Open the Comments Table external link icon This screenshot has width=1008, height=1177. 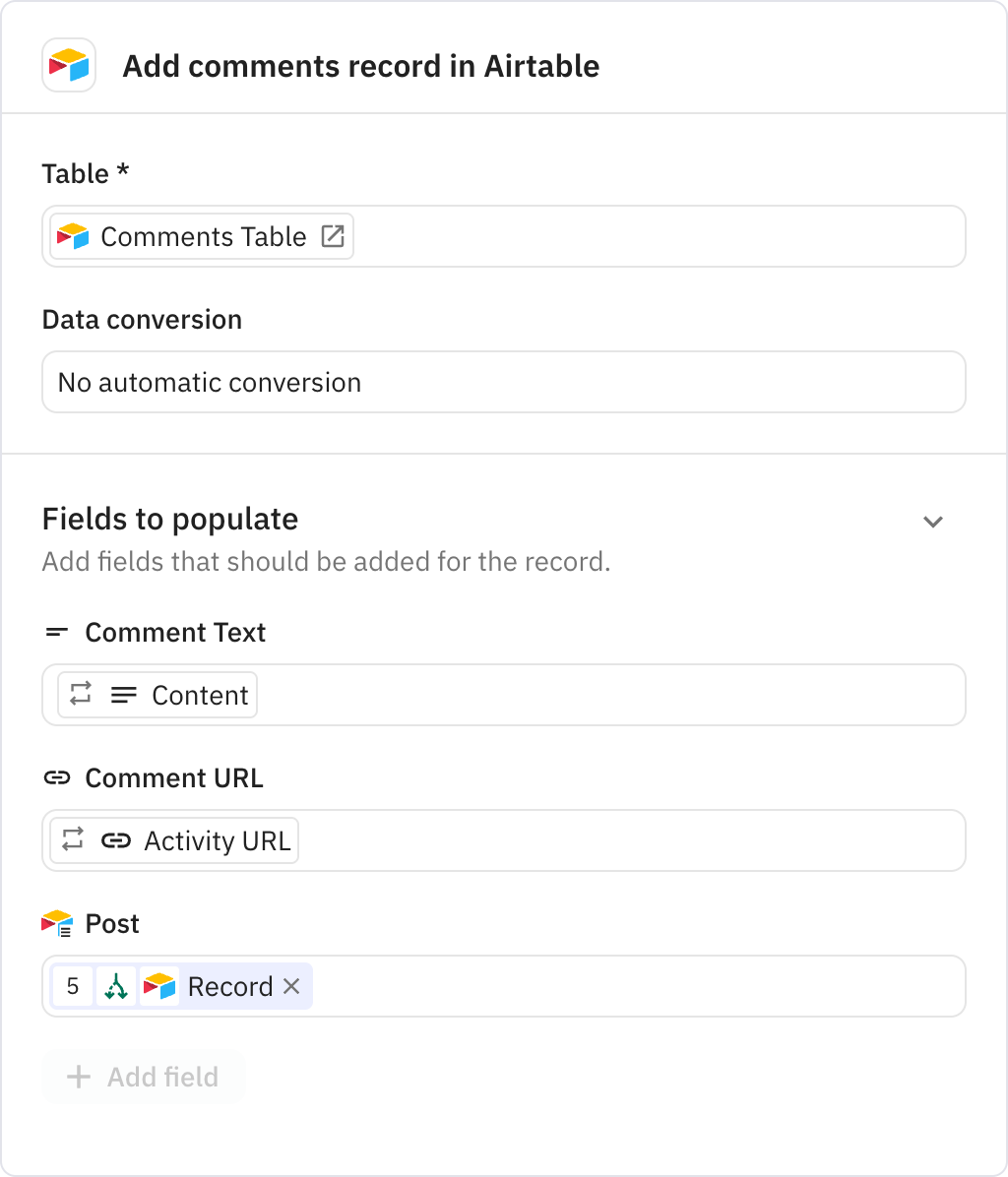tap(333, 235)
